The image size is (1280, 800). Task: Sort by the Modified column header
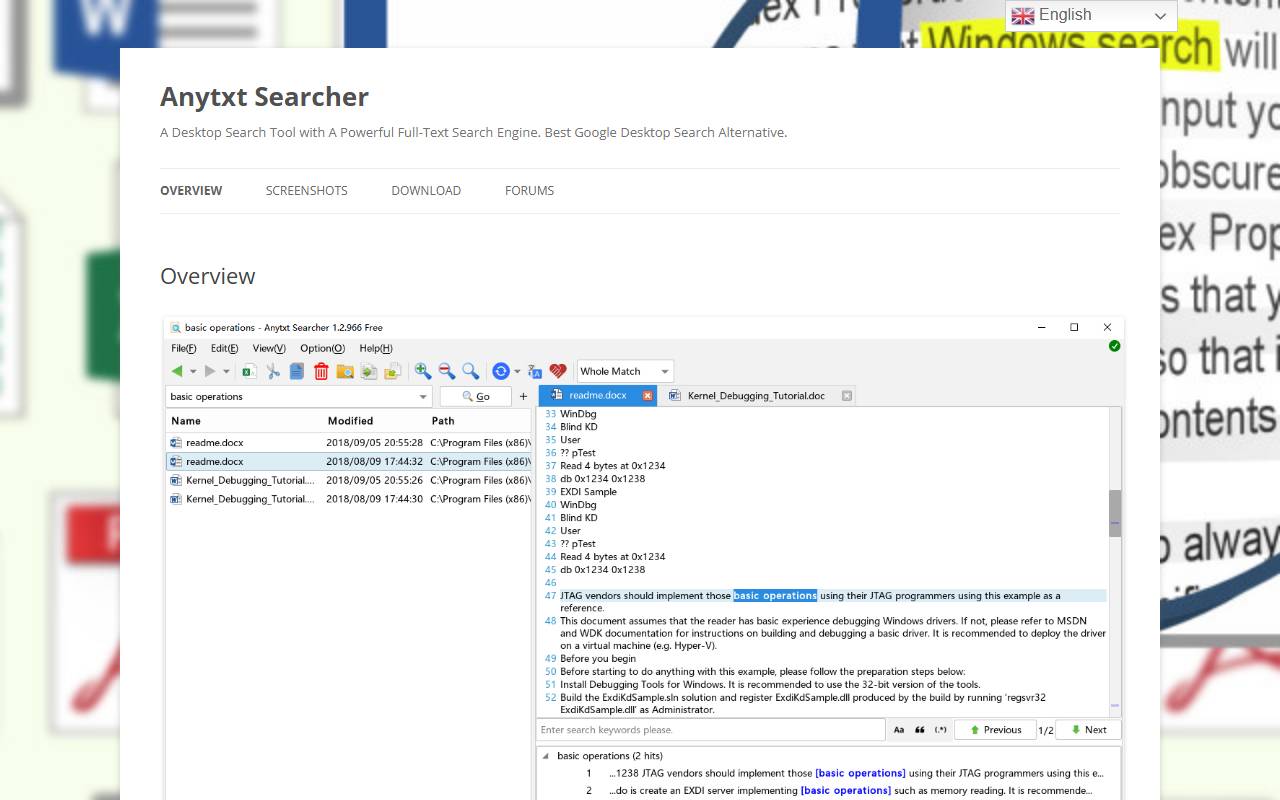350,421
